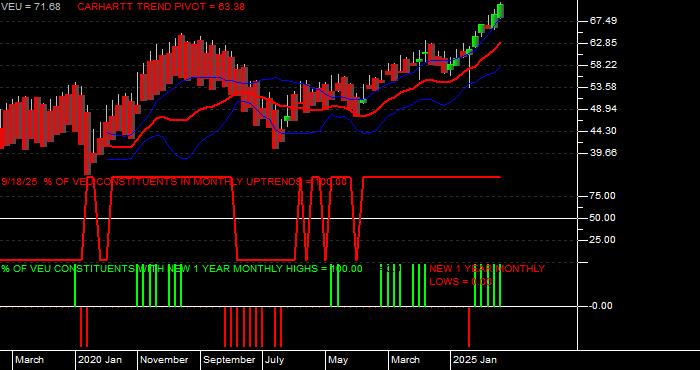Click the March date marker before 2025 Jan
700x370 pixels.
tap(406, 360)
